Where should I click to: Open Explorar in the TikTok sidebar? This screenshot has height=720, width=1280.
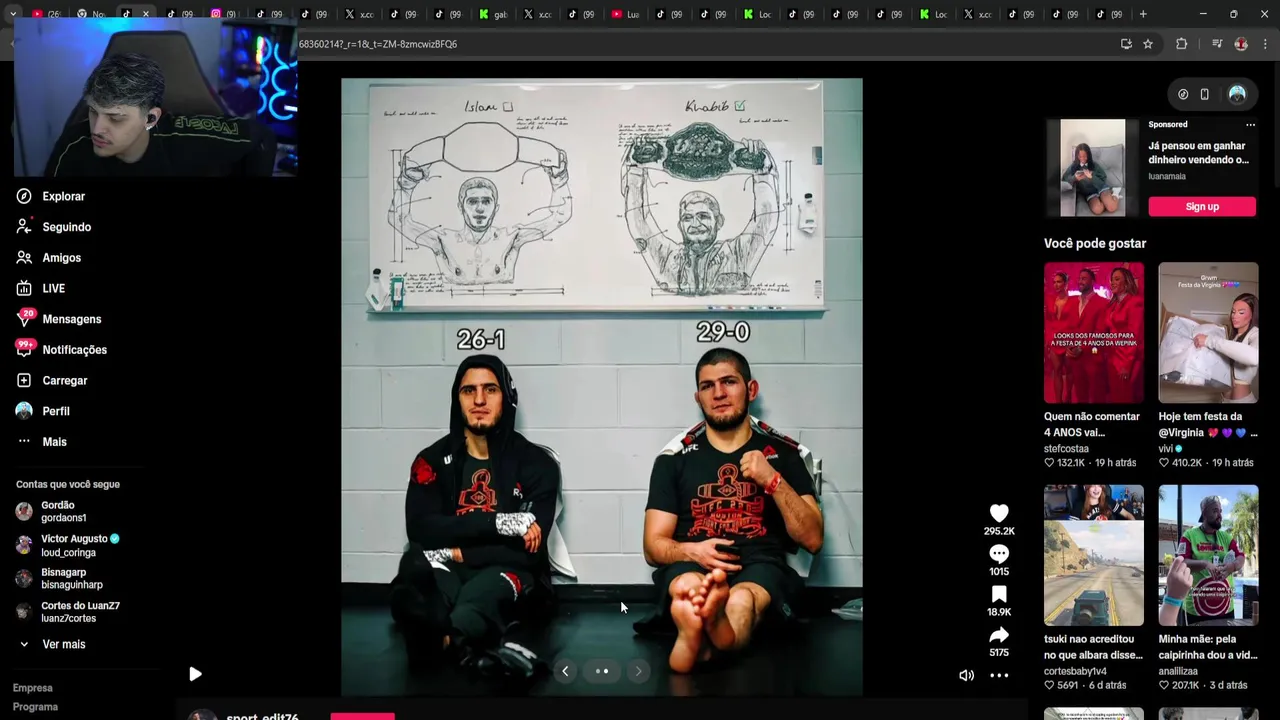coord(52,196)
